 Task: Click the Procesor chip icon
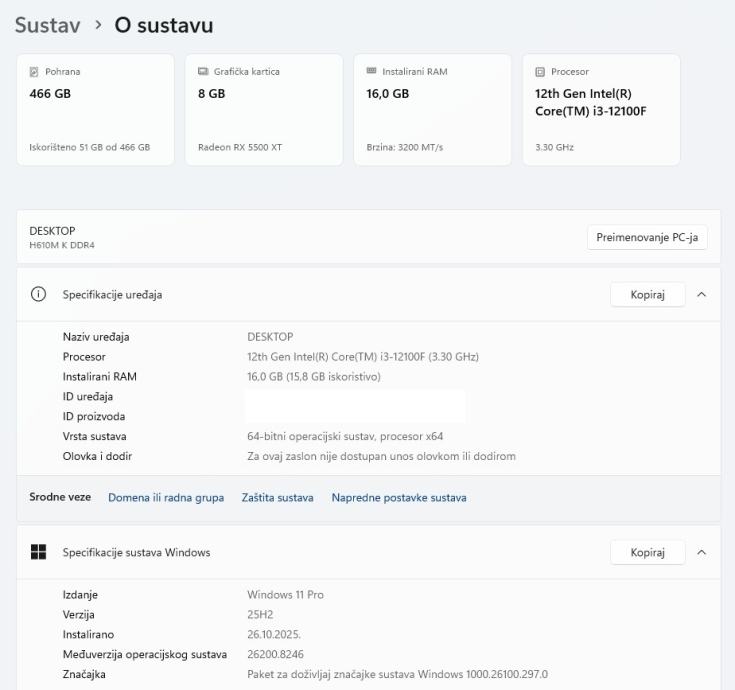click(x=540, y=72)
